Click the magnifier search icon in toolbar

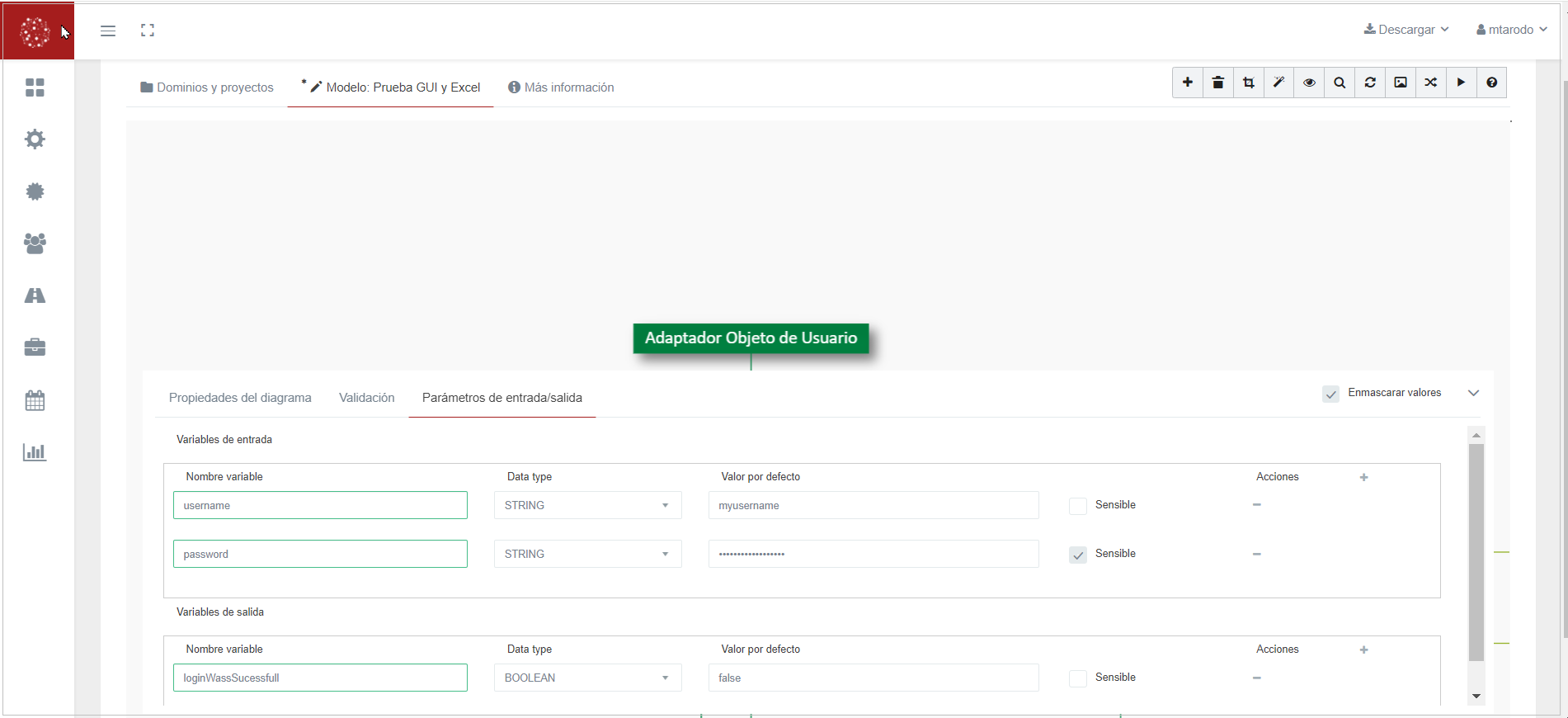click(x=1340, y=83)
